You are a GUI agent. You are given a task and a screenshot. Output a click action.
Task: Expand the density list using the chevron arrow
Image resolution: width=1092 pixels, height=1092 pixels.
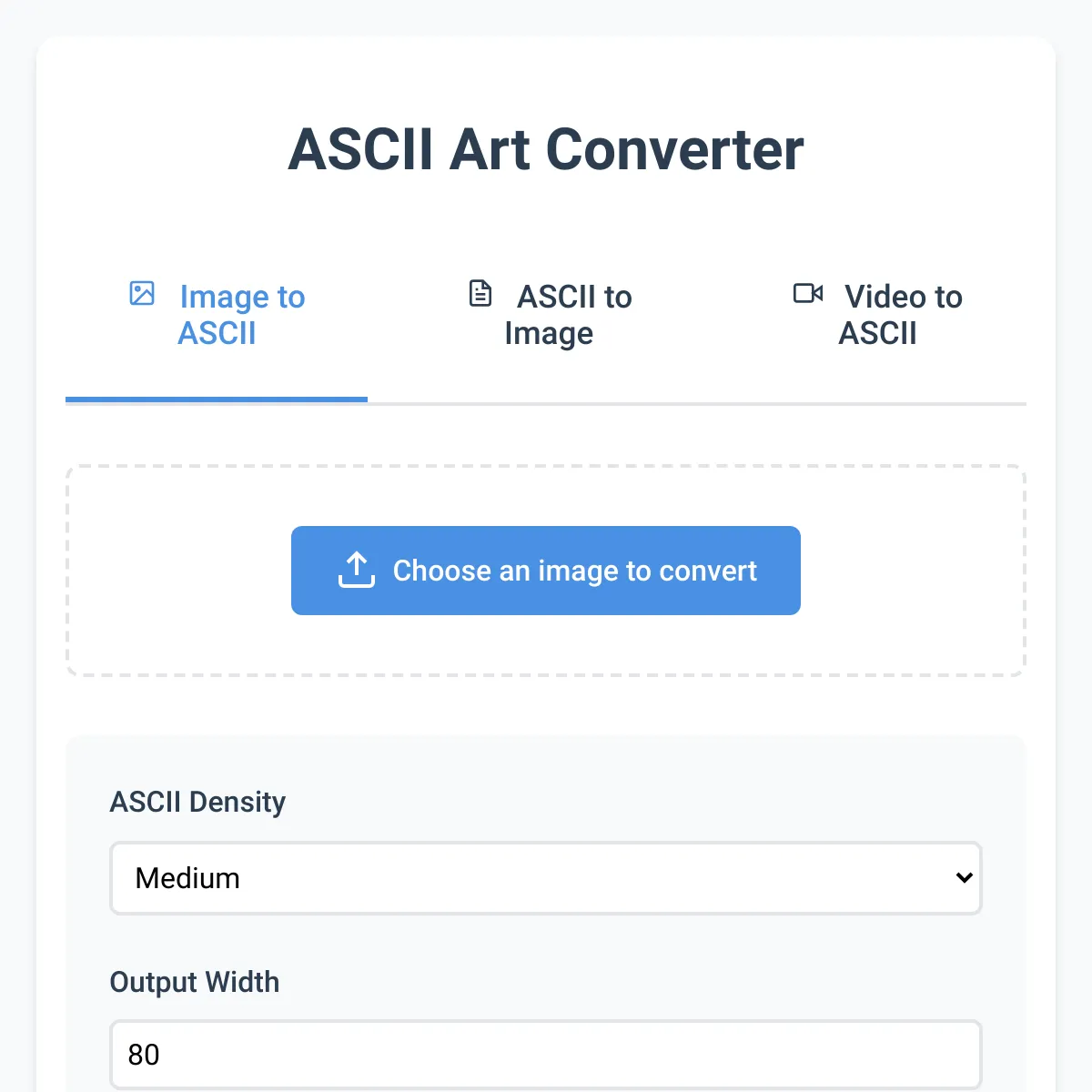tap(965, 878)
